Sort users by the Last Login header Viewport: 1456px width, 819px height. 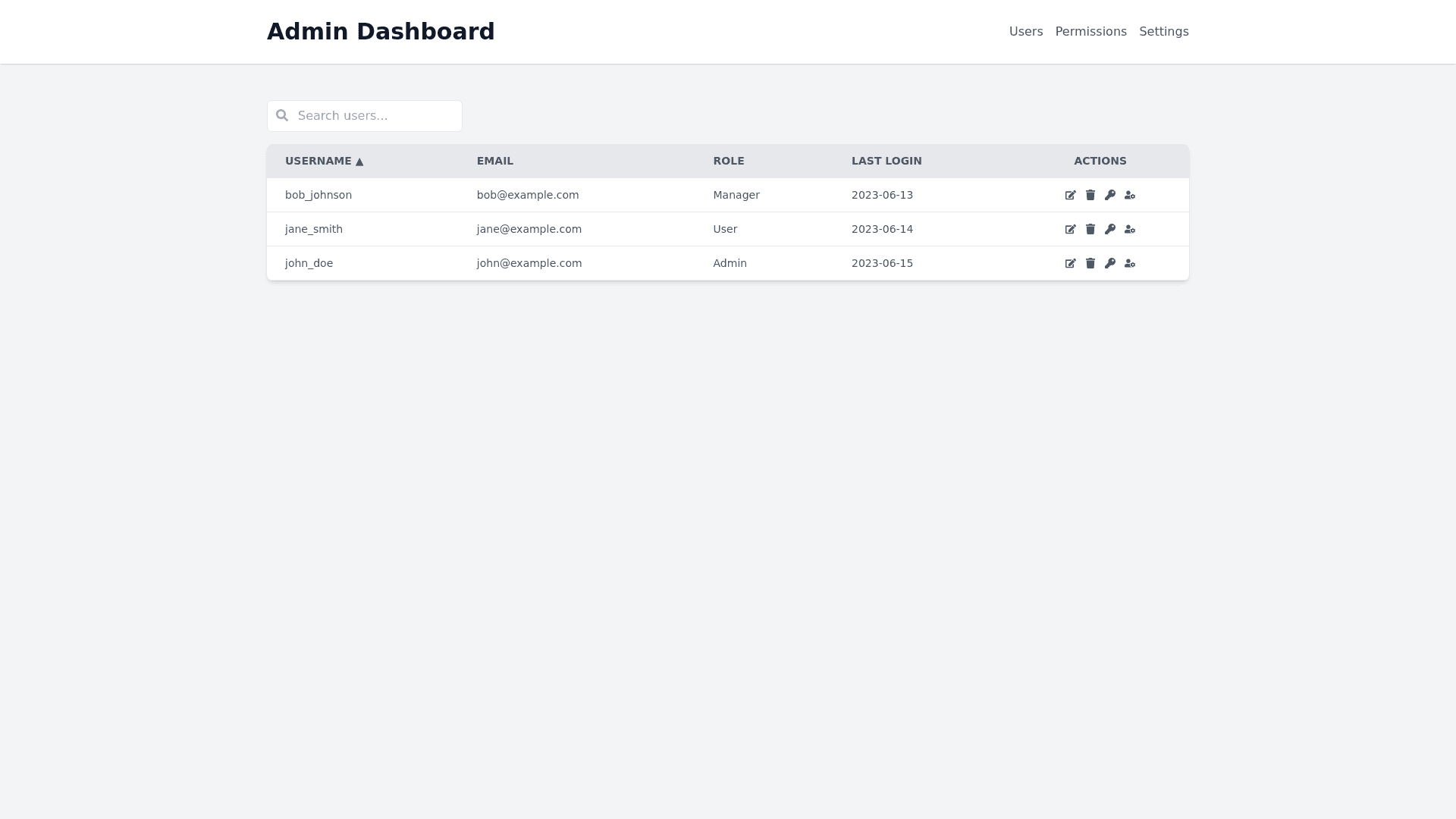point(886,161)
